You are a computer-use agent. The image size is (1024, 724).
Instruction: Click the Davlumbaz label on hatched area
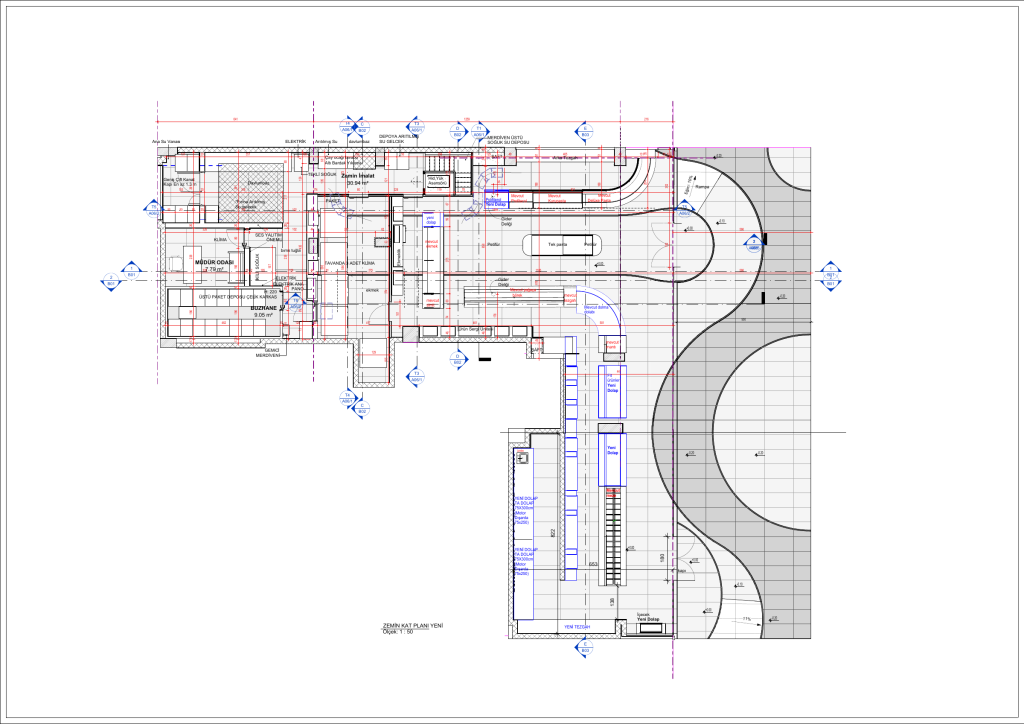pos(257,183)
